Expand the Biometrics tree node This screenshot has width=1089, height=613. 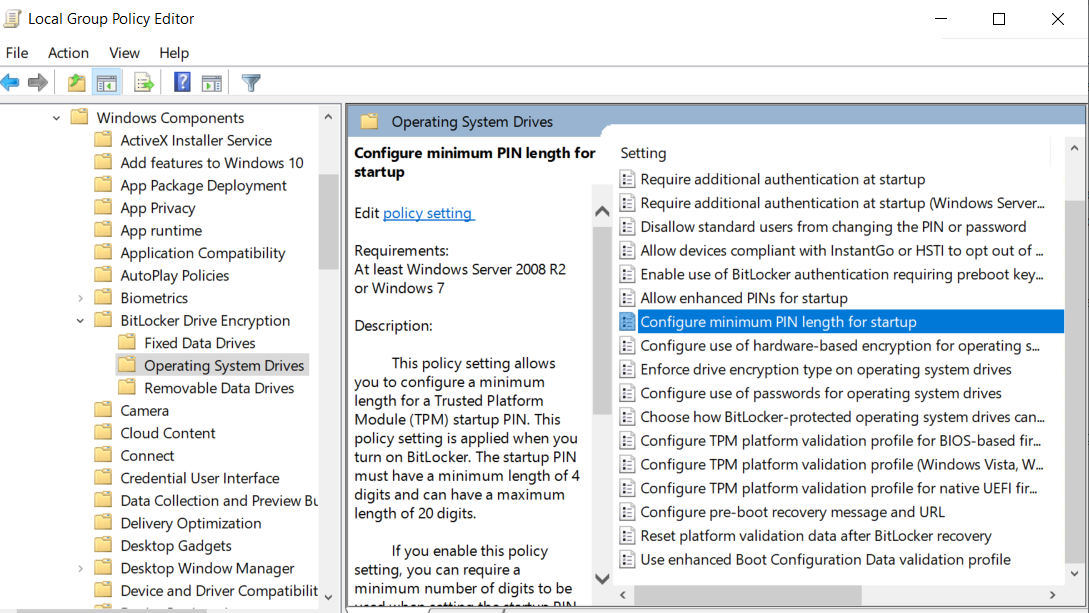pos(80,297)
